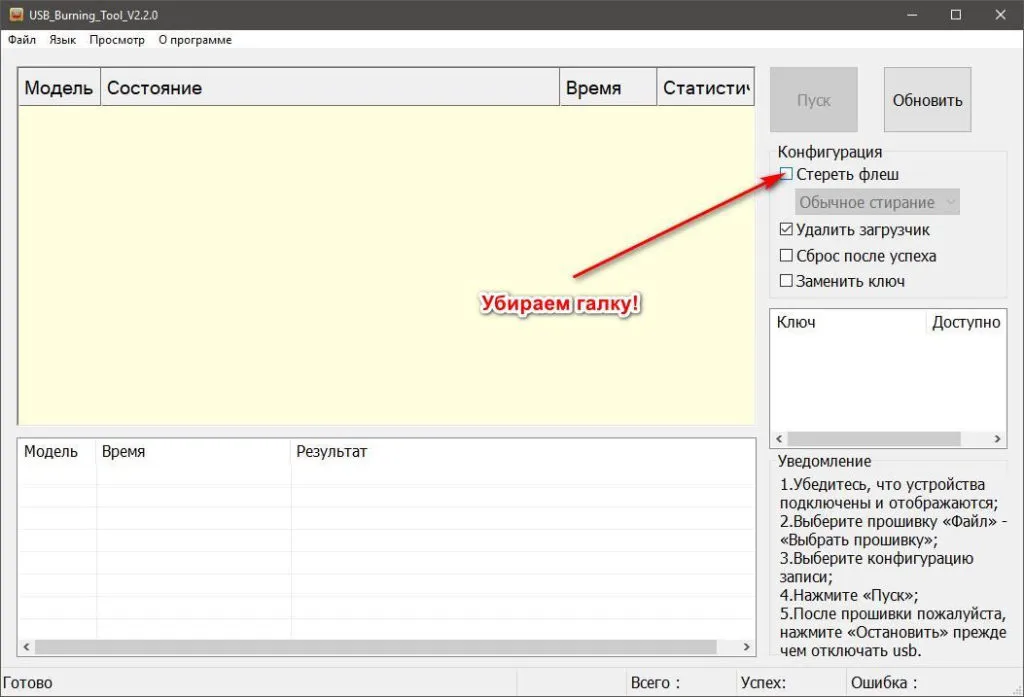
Task: Click the Время column header in top table
Action: point(608,87)
